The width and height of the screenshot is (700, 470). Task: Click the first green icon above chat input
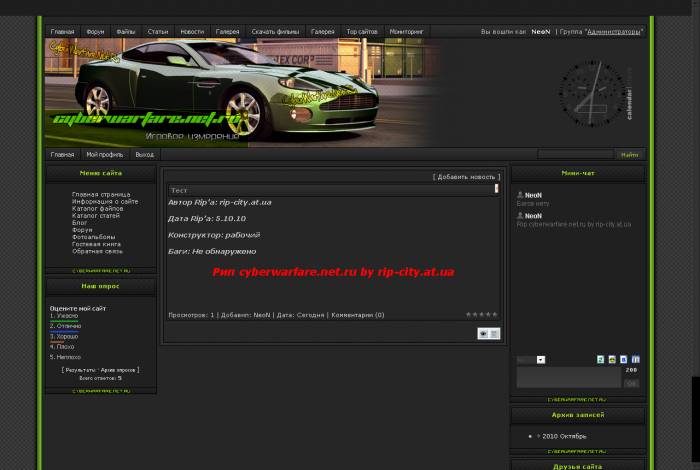coord(600,359)
